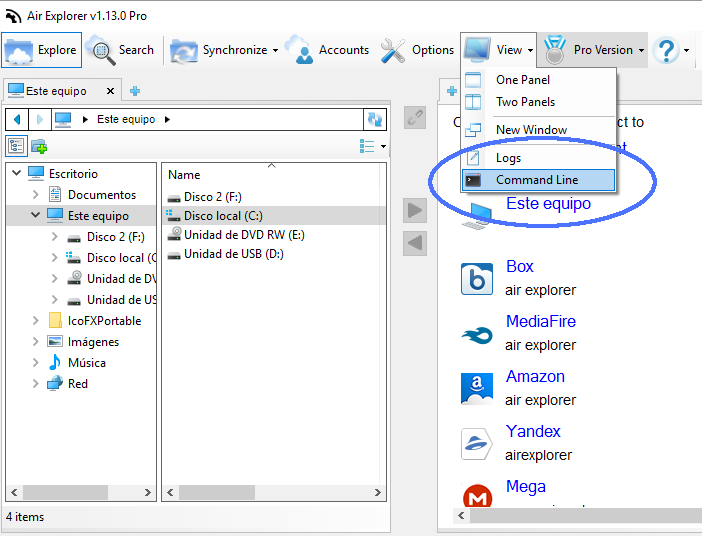Collapse Este equipo tree node

(35, 215)
